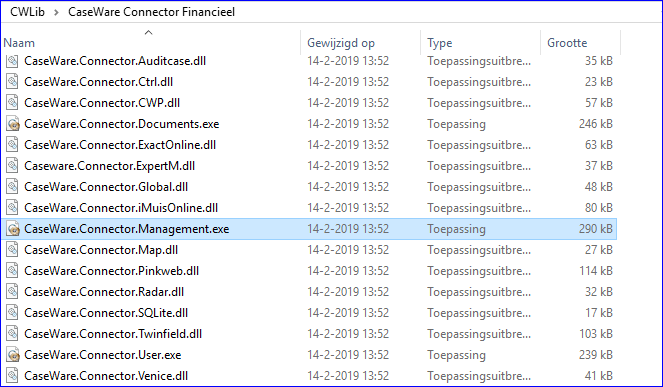
Task: Click the modified date of Auditcase.dll
Action: 348,61
